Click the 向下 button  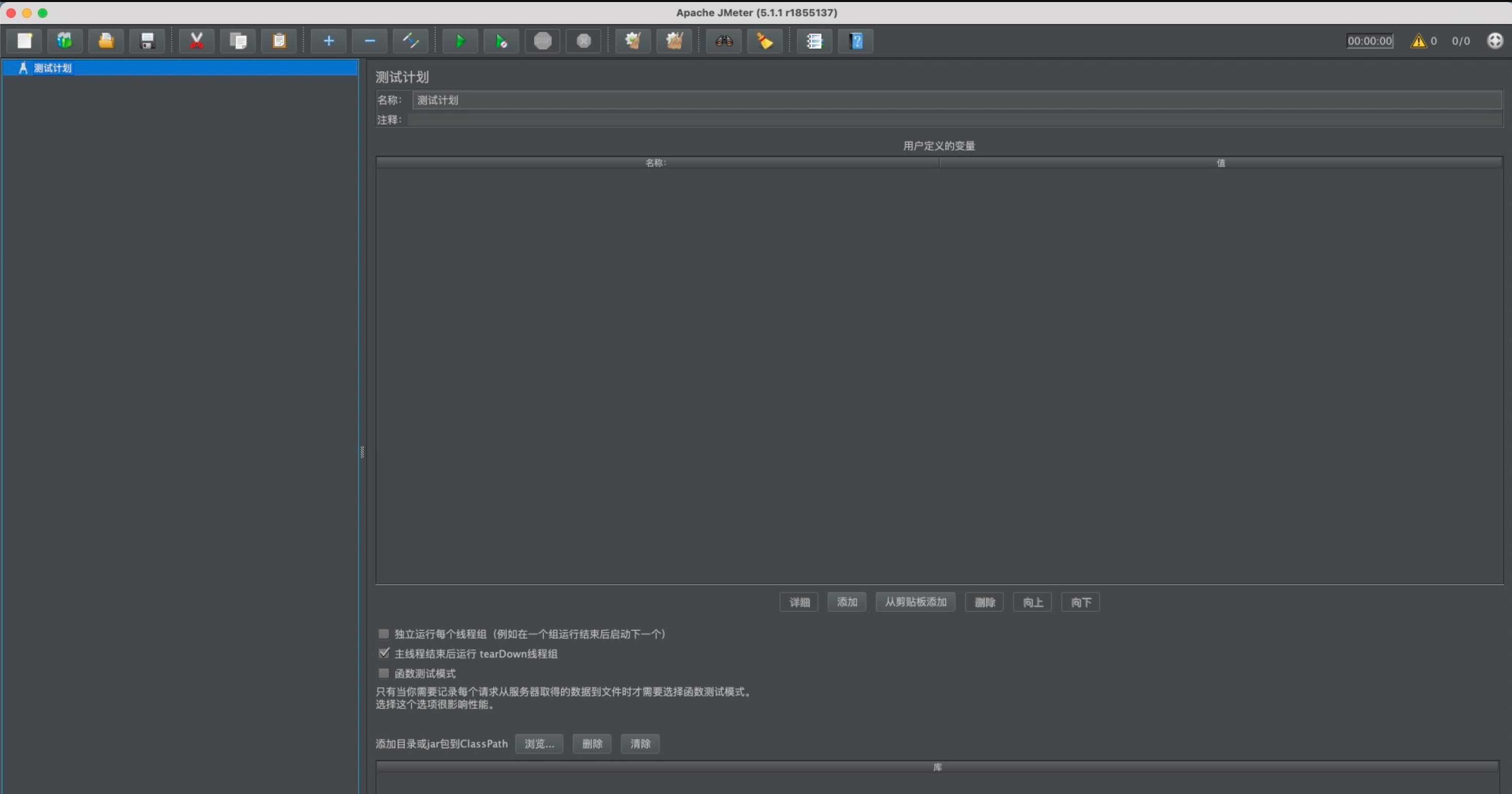point(1081,602)
